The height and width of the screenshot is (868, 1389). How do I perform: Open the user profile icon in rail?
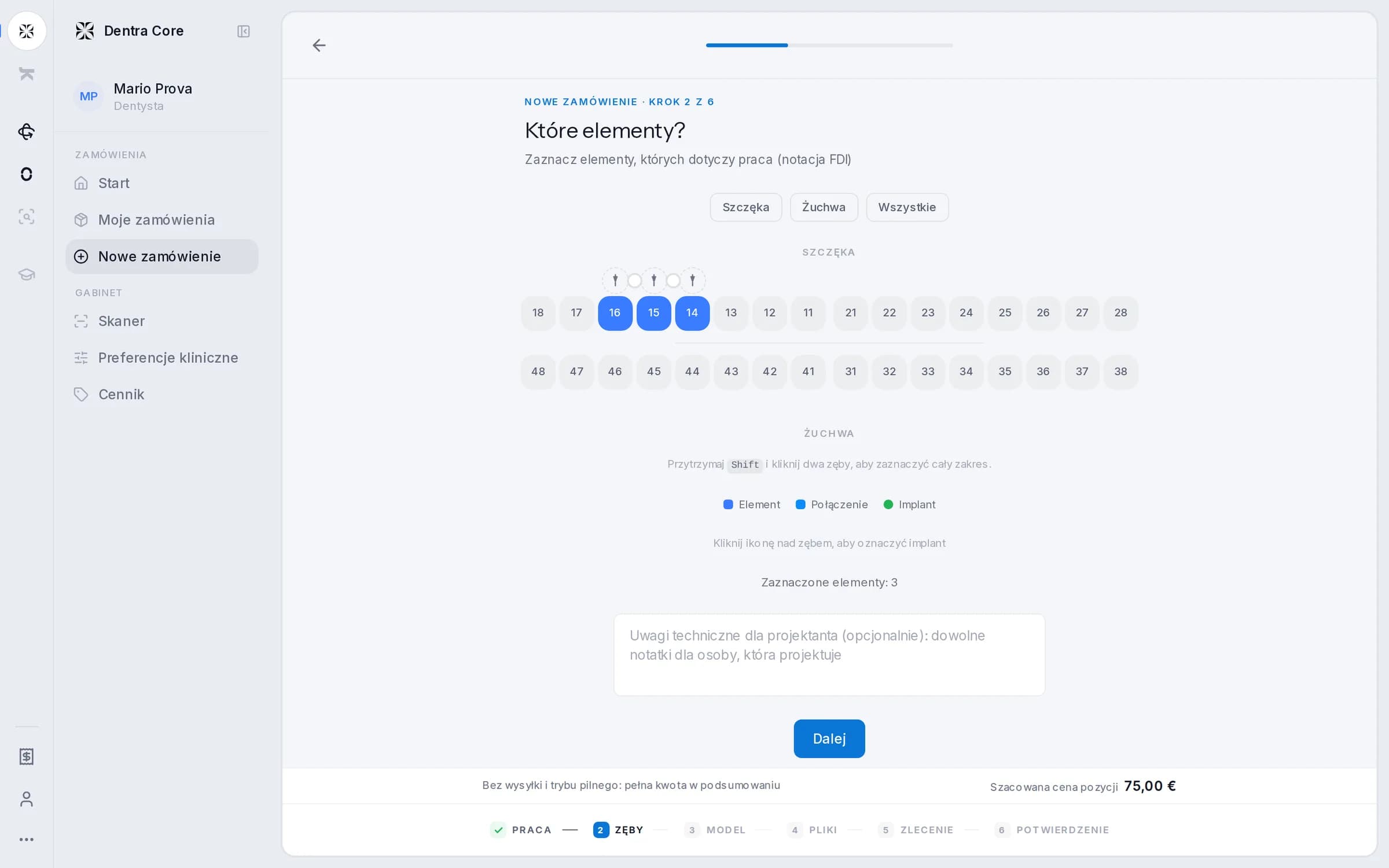click(x=27, y=799)
